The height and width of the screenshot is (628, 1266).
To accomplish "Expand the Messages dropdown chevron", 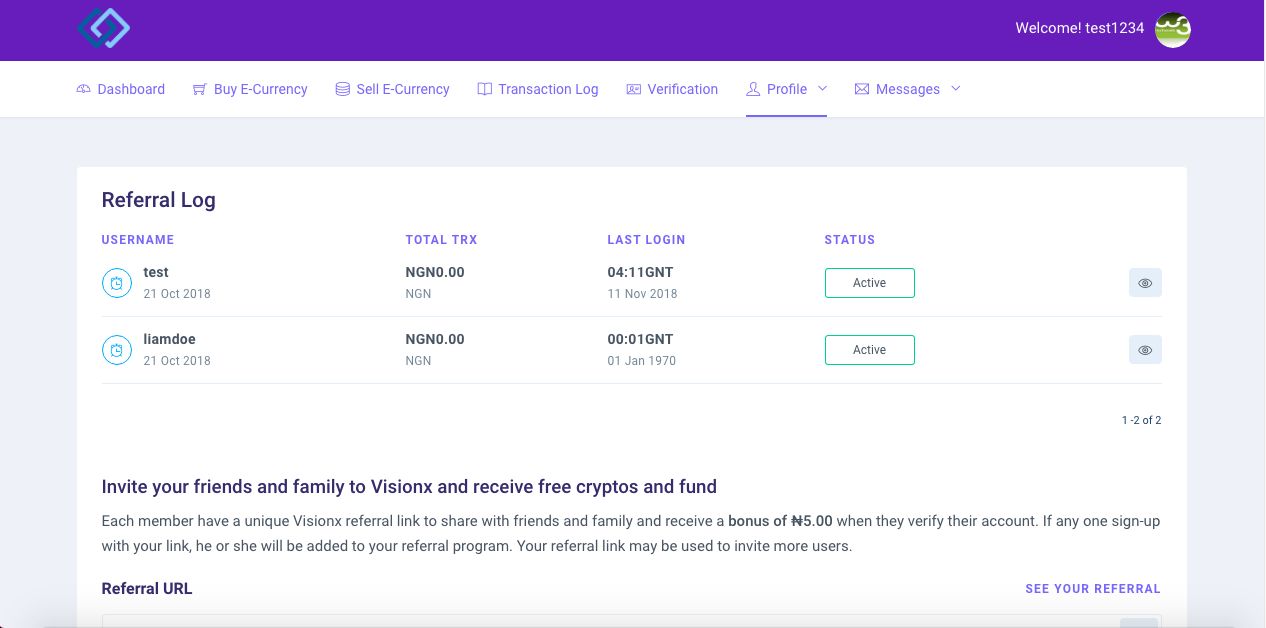I will point(955,88).
